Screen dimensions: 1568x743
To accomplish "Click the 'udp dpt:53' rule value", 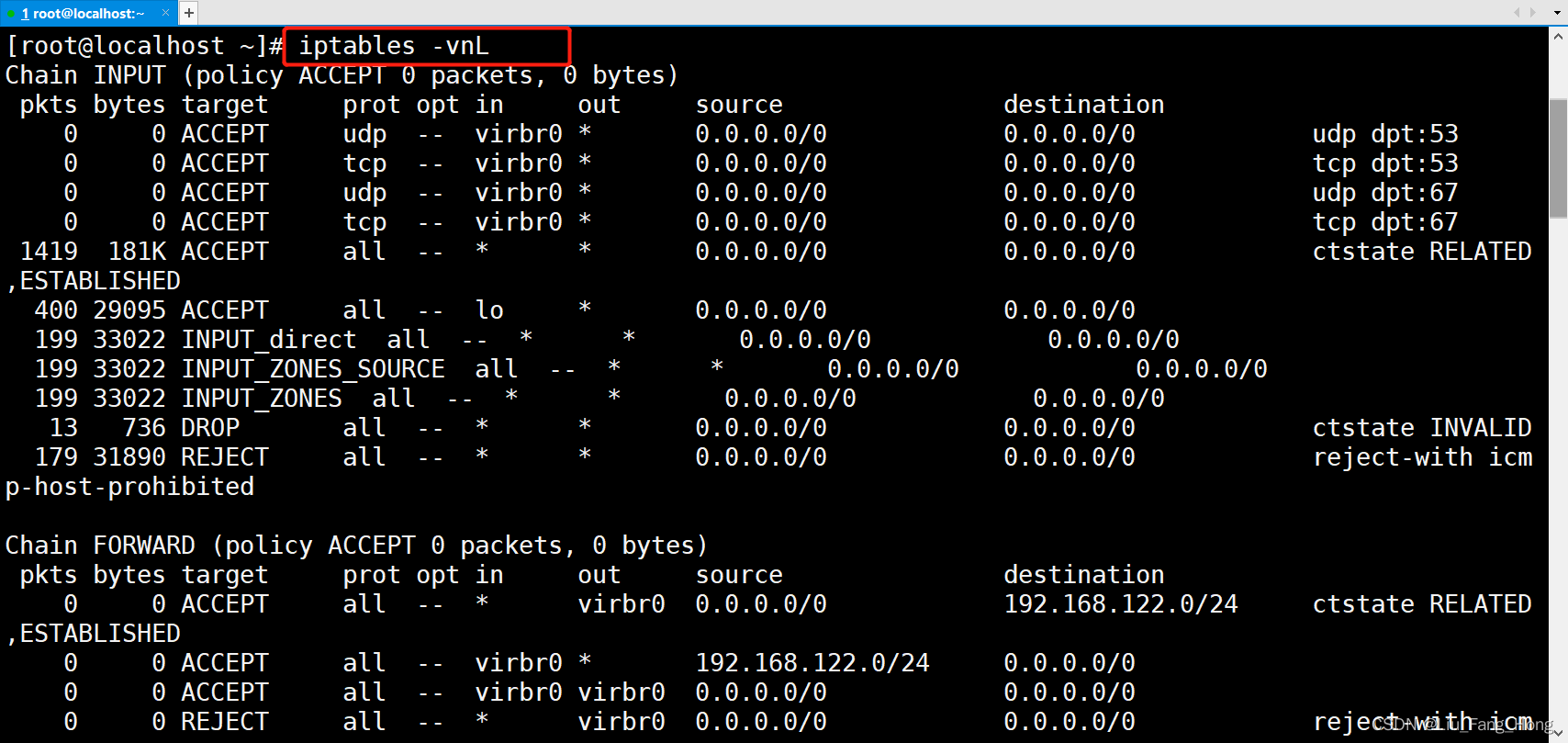I will point(1385,134).
